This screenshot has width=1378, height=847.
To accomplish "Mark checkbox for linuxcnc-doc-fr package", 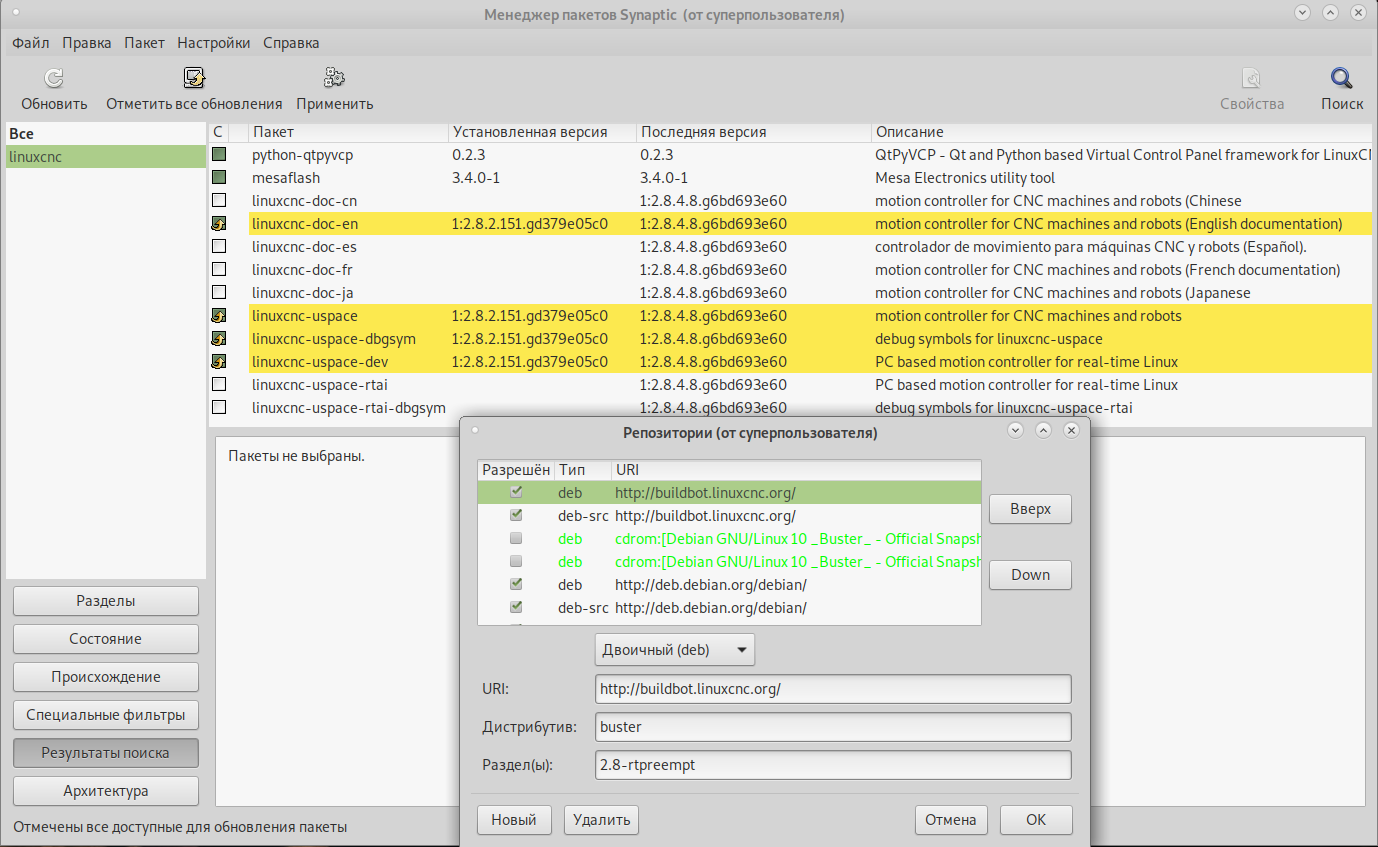I will (x=219, y=270).
